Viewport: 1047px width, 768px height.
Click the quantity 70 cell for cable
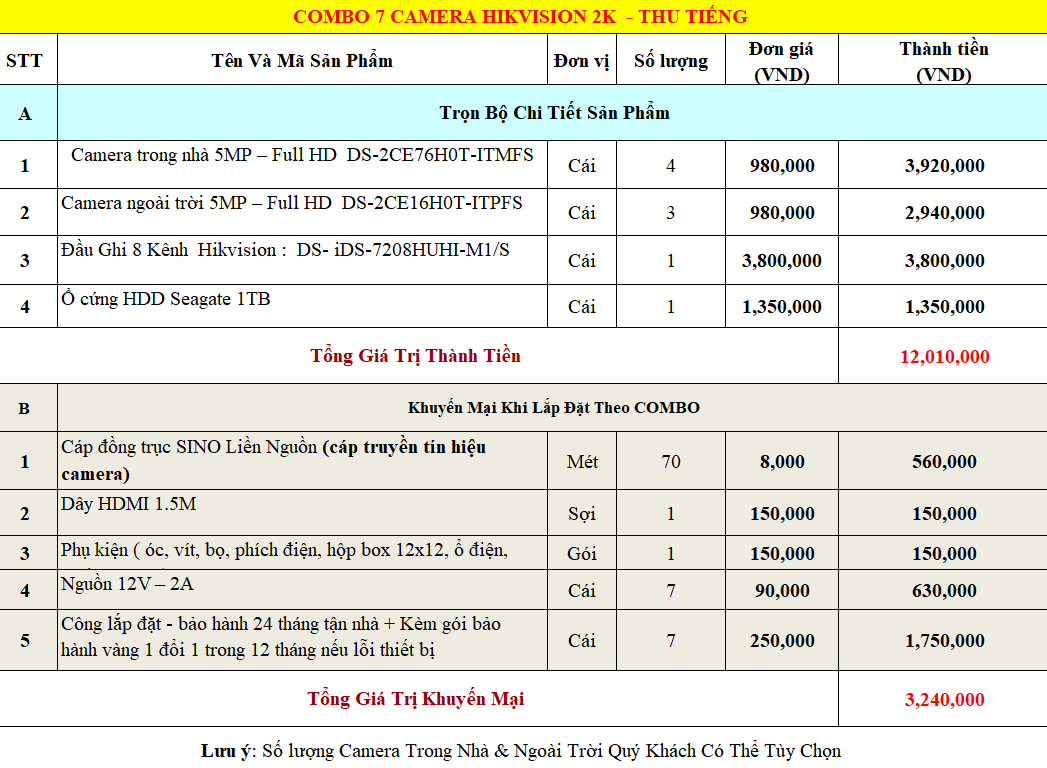(x=670, y=462)
